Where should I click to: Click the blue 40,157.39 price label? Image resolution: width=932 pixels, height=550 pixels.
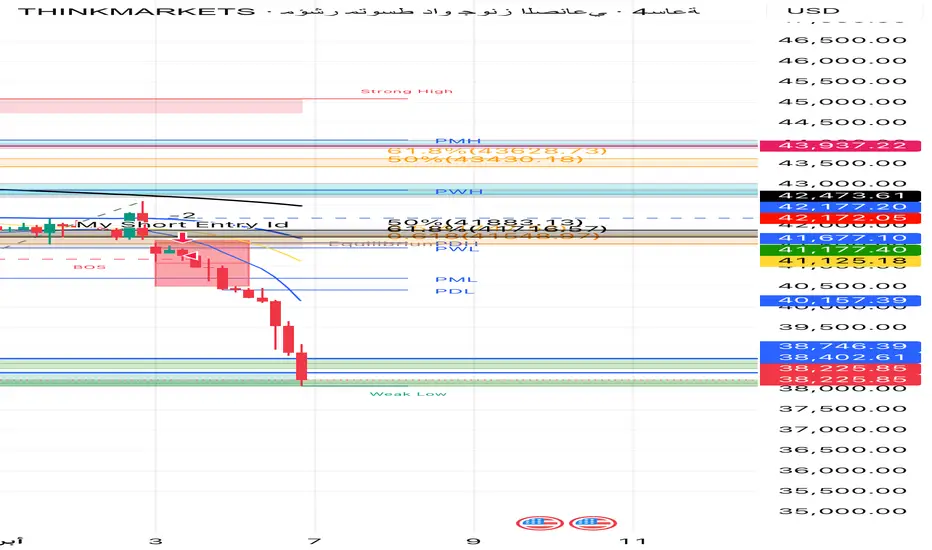click(x=840, y=301)
